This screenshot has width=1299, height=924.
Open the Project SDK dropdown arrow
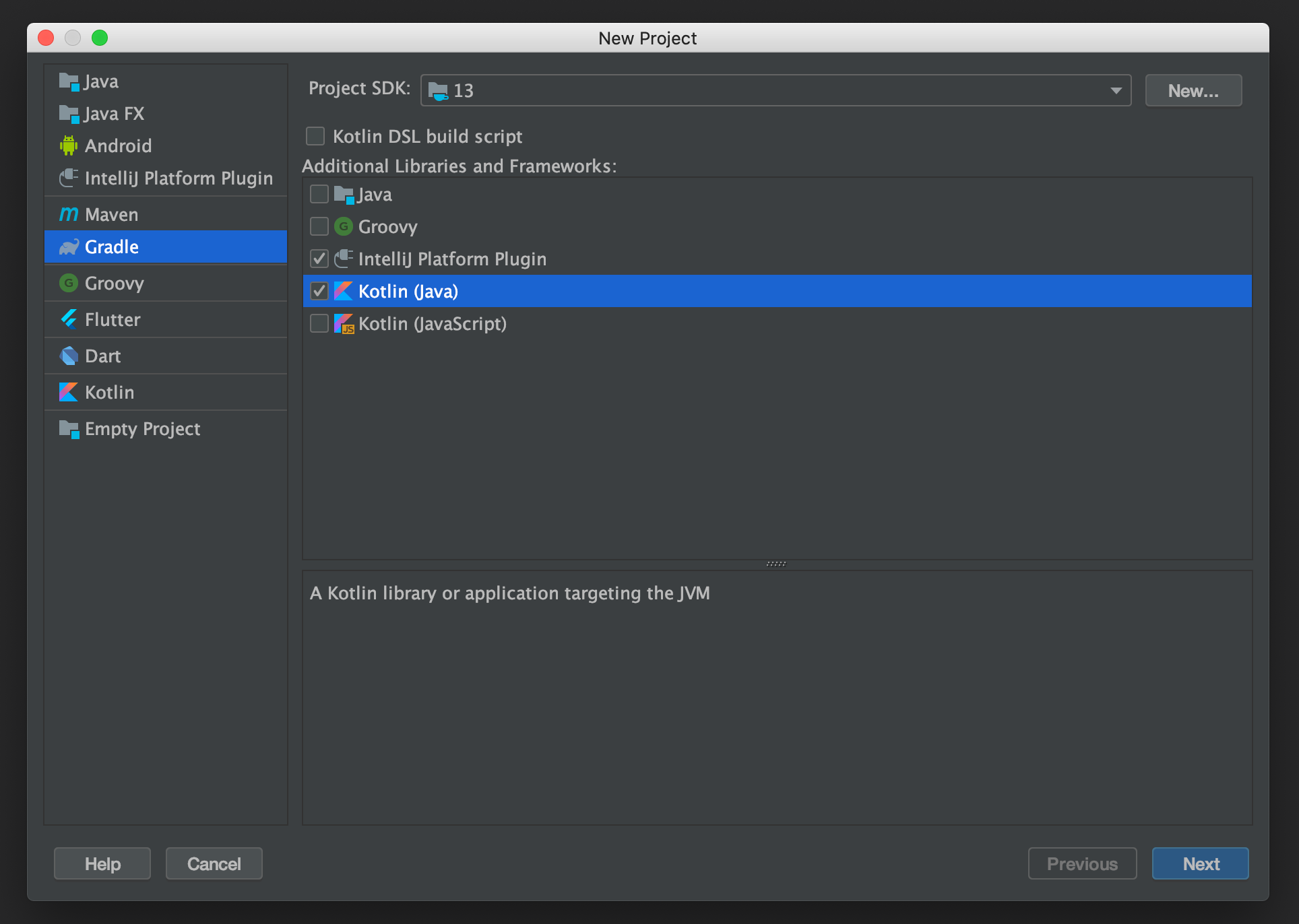pyautogui.click(x=1116, y=90)
